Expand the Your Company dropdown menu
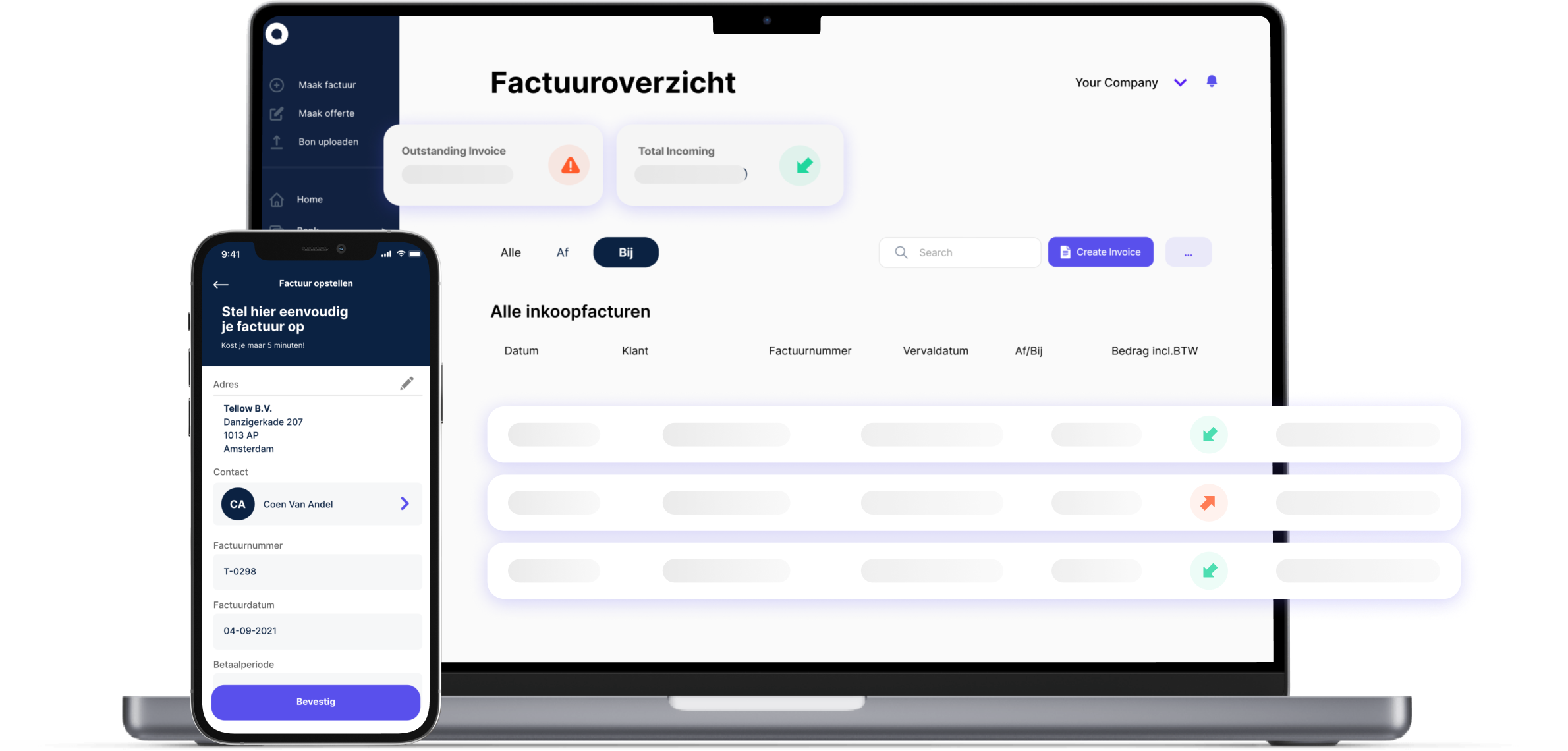The height and width of the screenshot is (751, 1568). pos(1178,82)
